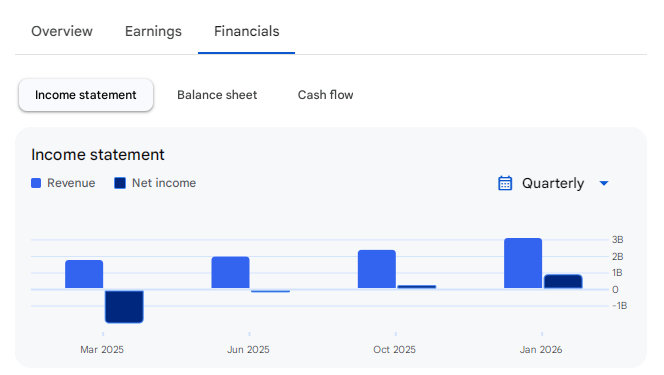Viewport: 664px width, 375px height.
Task: Switch to the Overview tab
Action: (x=62, y=31)
